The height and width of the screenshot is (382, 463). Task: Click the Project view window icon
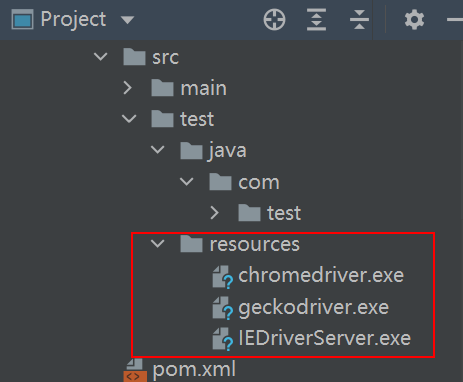pos(22,20)
